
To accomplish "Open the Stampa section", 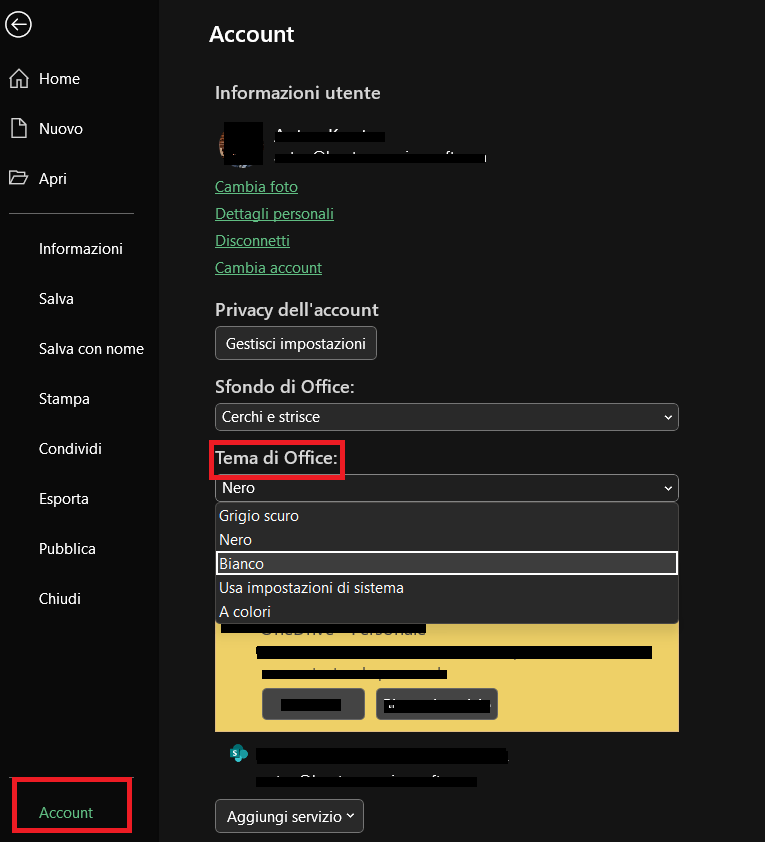I will click(64, 399).
